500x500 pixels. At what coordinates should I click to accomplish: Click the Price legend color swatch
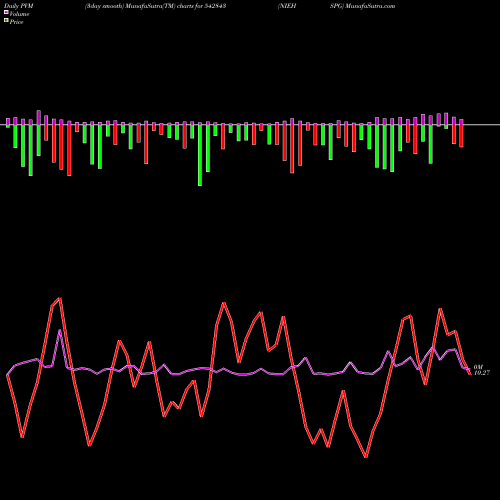click(6, 21)
